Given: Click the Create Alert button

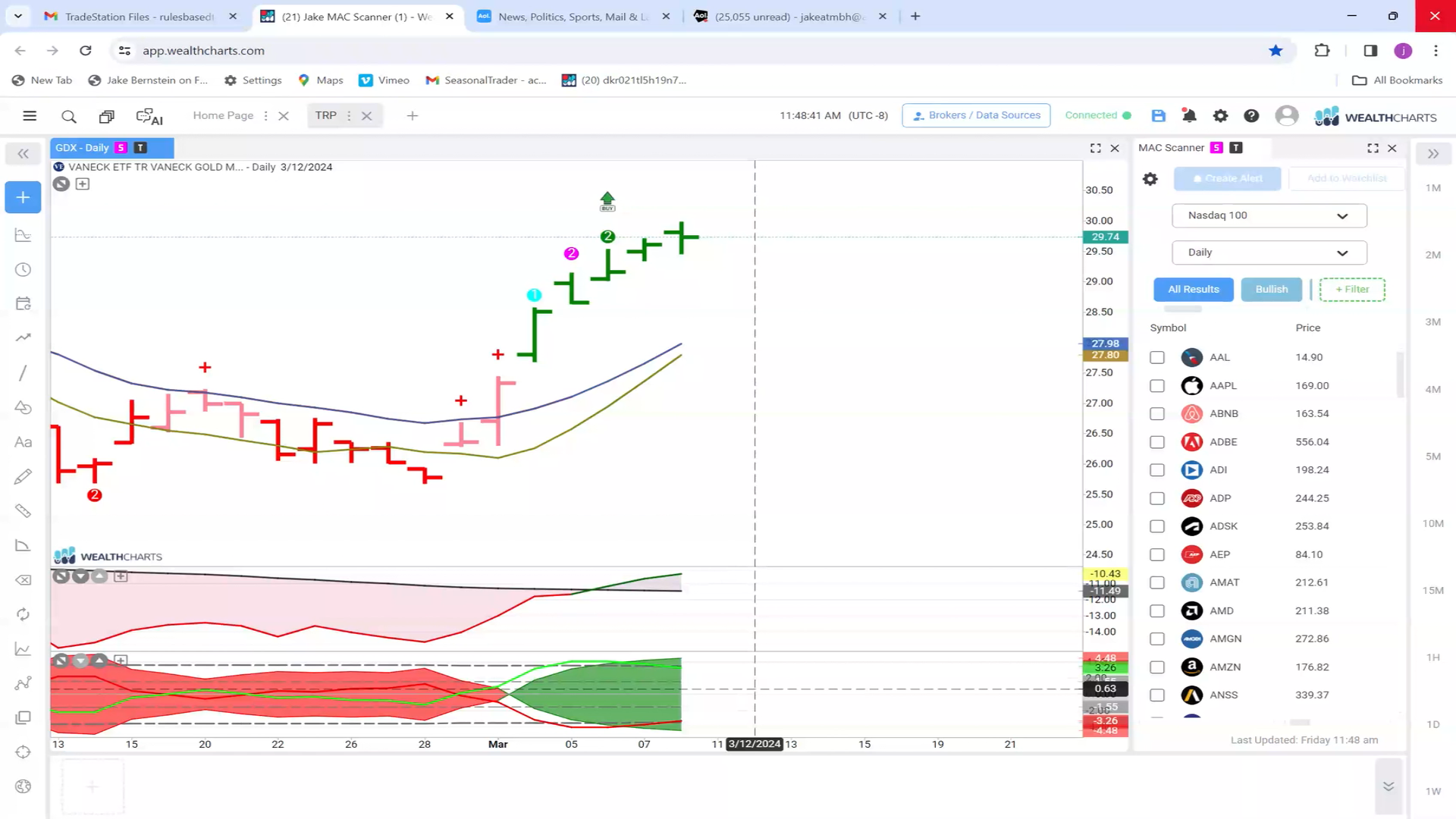Looking at the screenshot, I should click(1227, 178).
